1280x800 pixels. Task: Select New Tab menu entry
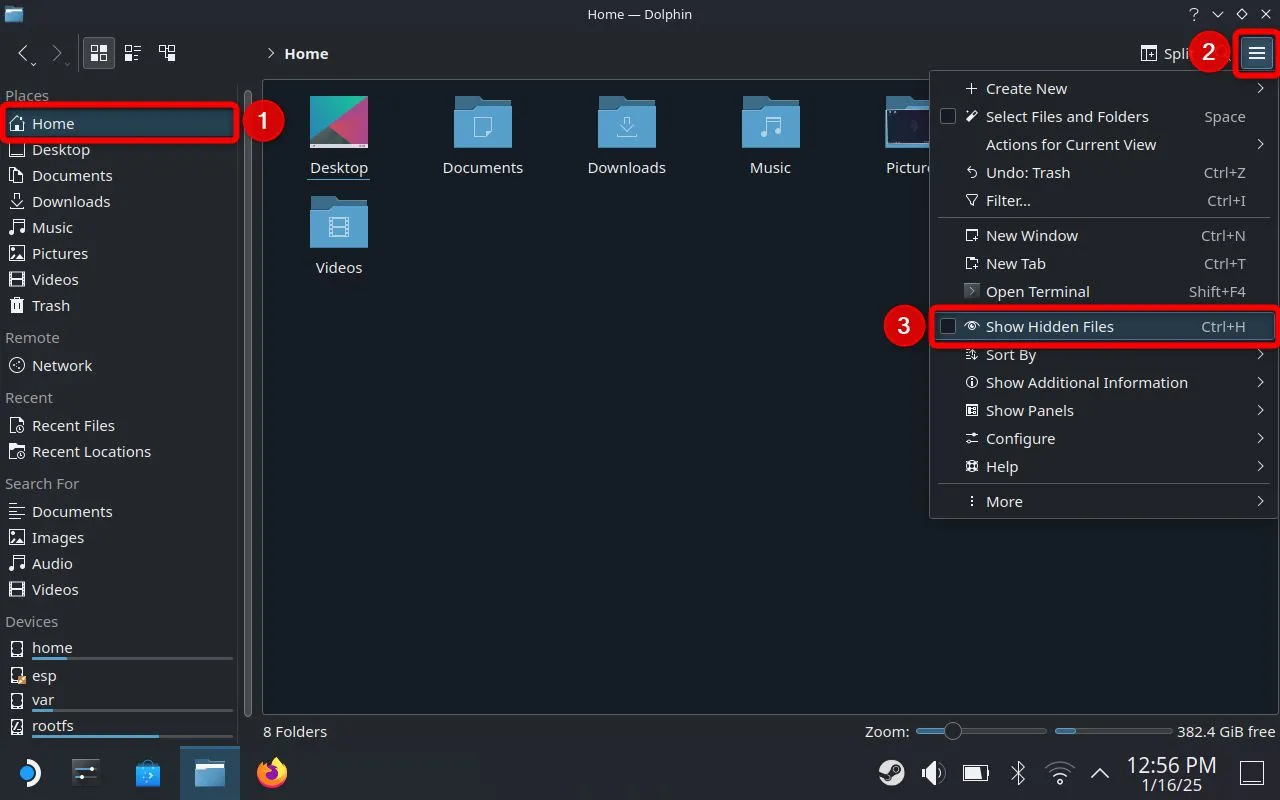pyautogui.click(x=1015, y=264)
